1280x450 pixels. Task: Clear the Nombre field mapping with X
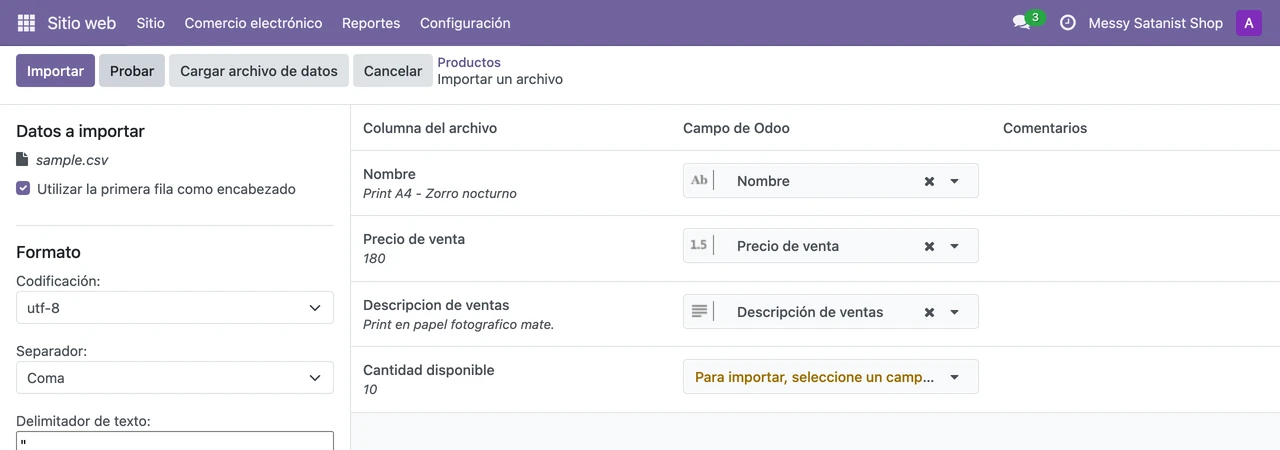coord(929,181)
